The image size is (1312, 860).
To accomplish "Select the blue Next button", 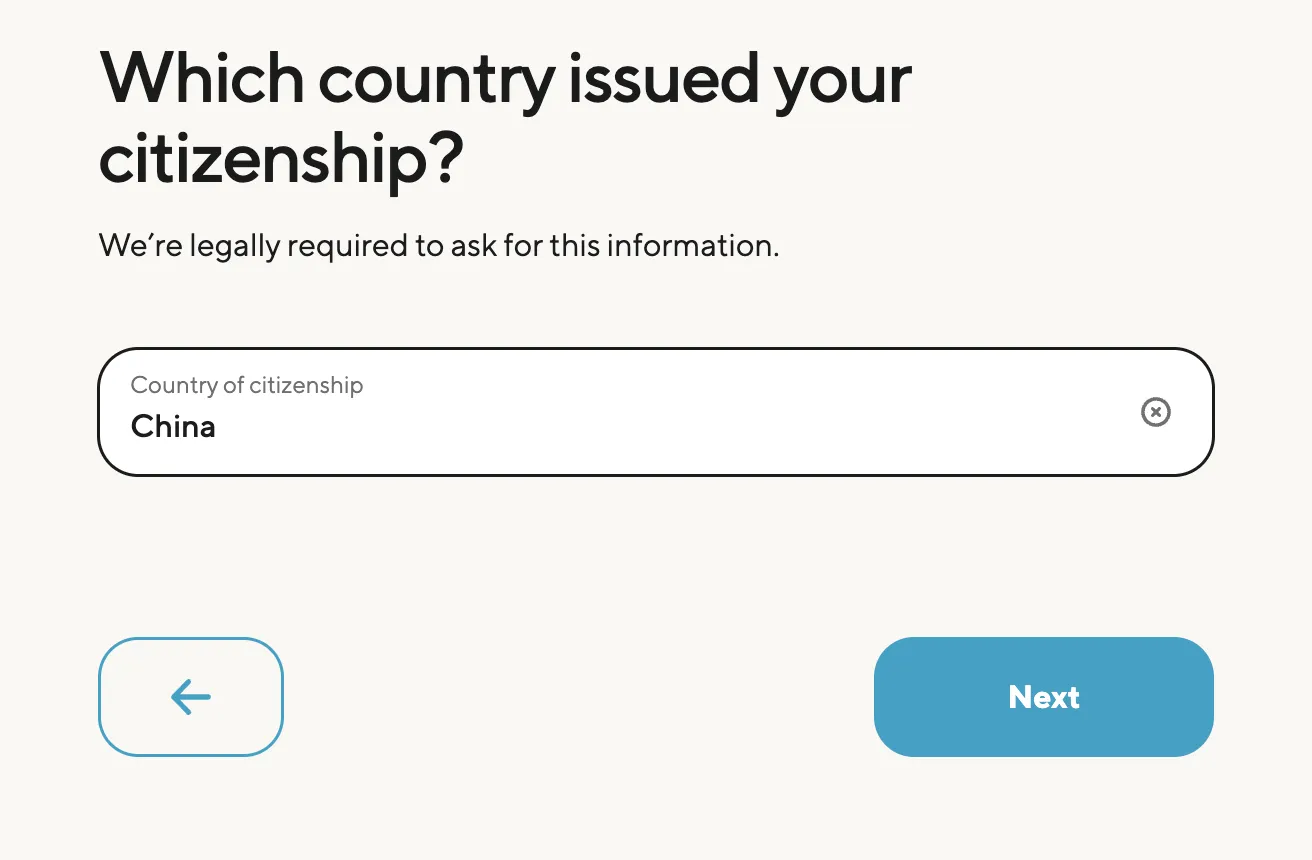I will pos(1043,697).
